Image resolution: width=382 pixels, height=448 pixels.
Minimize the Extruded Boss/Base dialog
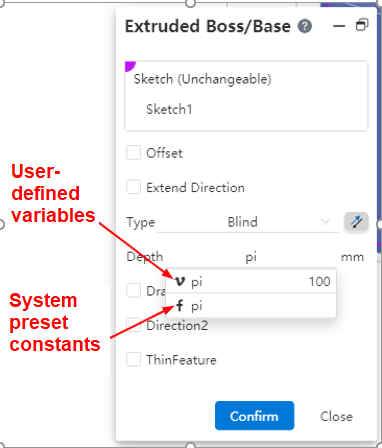pyautogui.click(x=339, y=26)
